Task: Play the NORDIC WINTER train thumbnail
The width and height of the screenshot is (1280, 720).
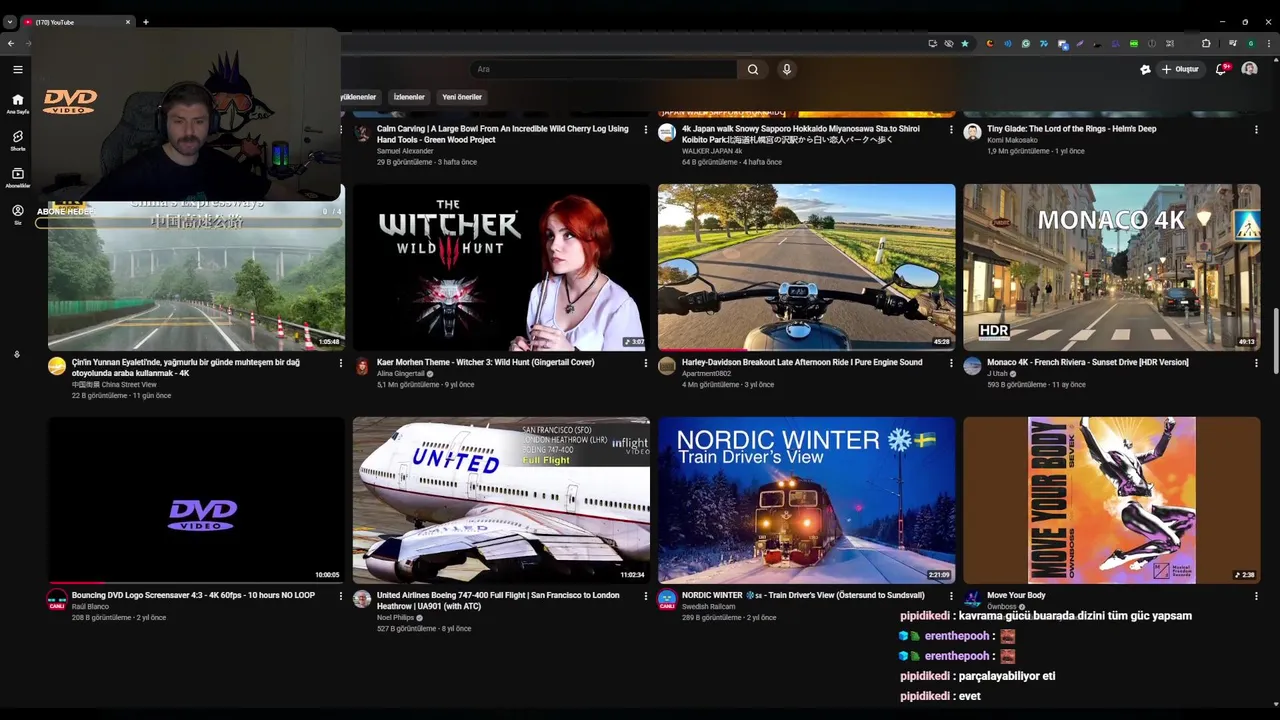Action: pyautogui.click(x=807, y=500)
